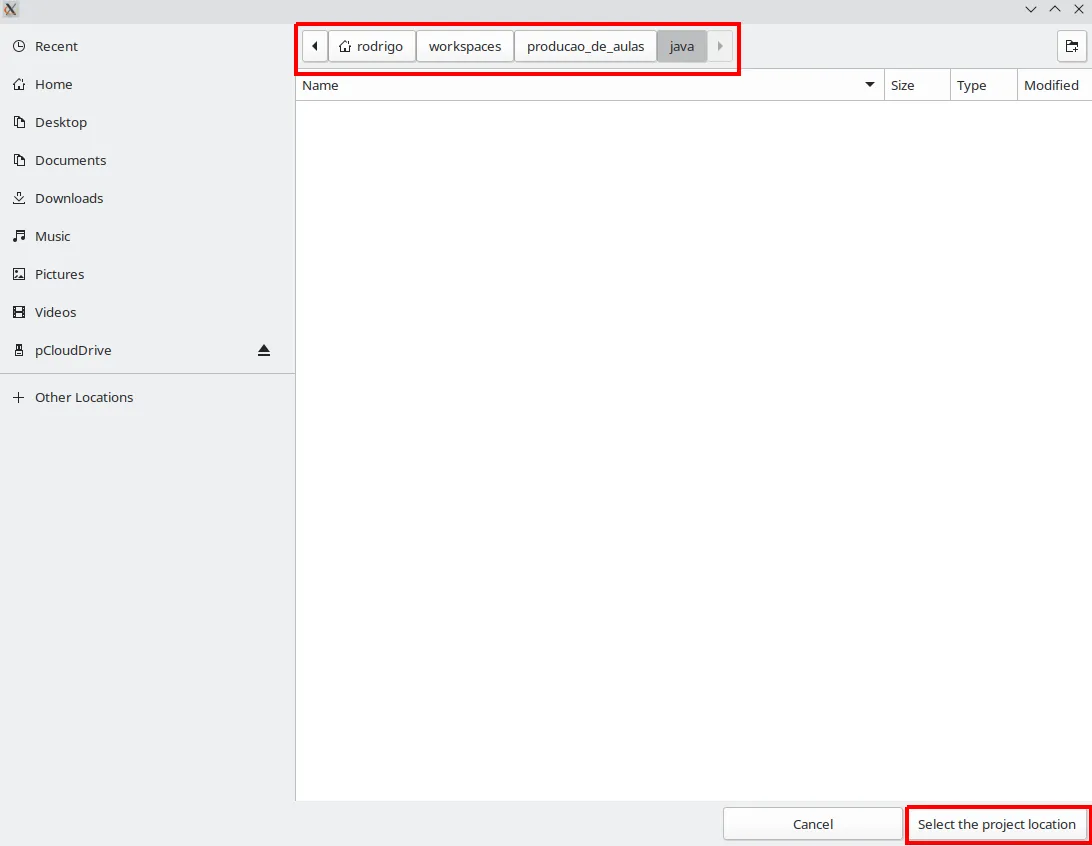
Task: Toggle the Name column sort arrow
Action: (x=870, y=85)
